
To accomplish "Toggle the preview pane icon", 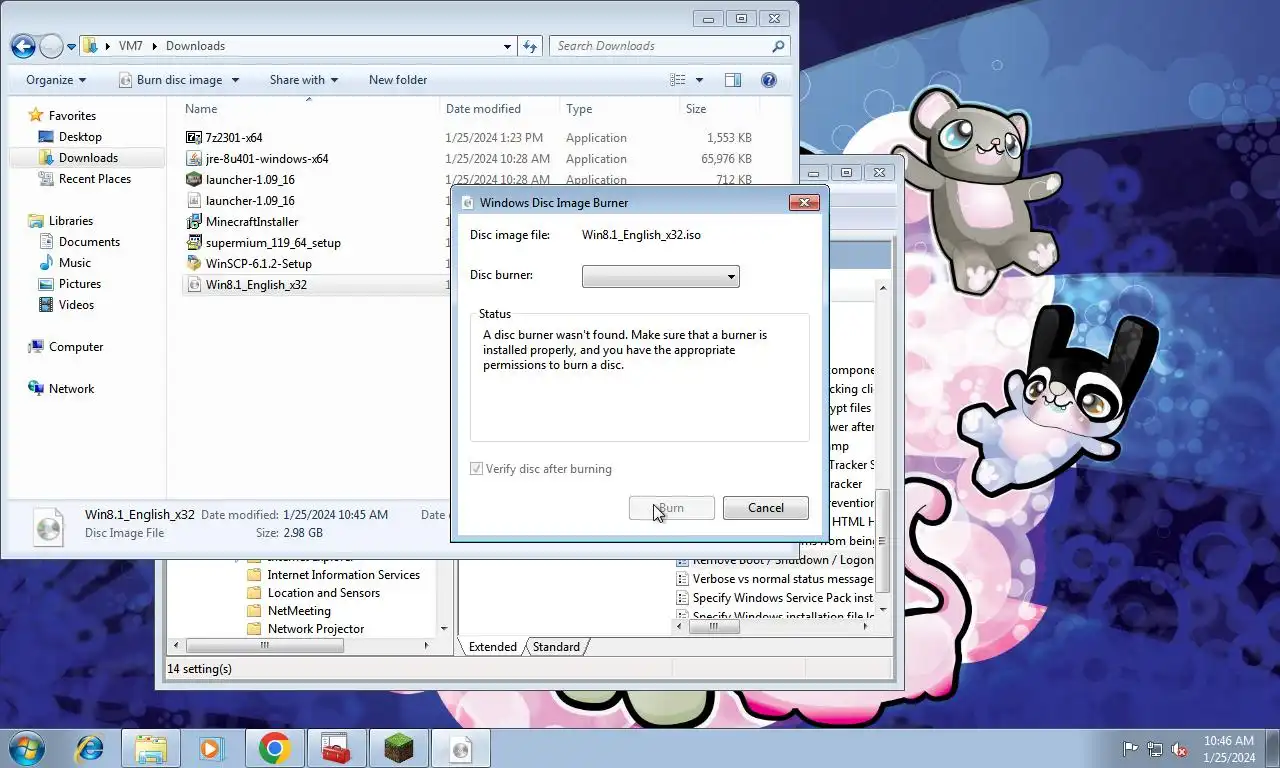I will (733, 80).
